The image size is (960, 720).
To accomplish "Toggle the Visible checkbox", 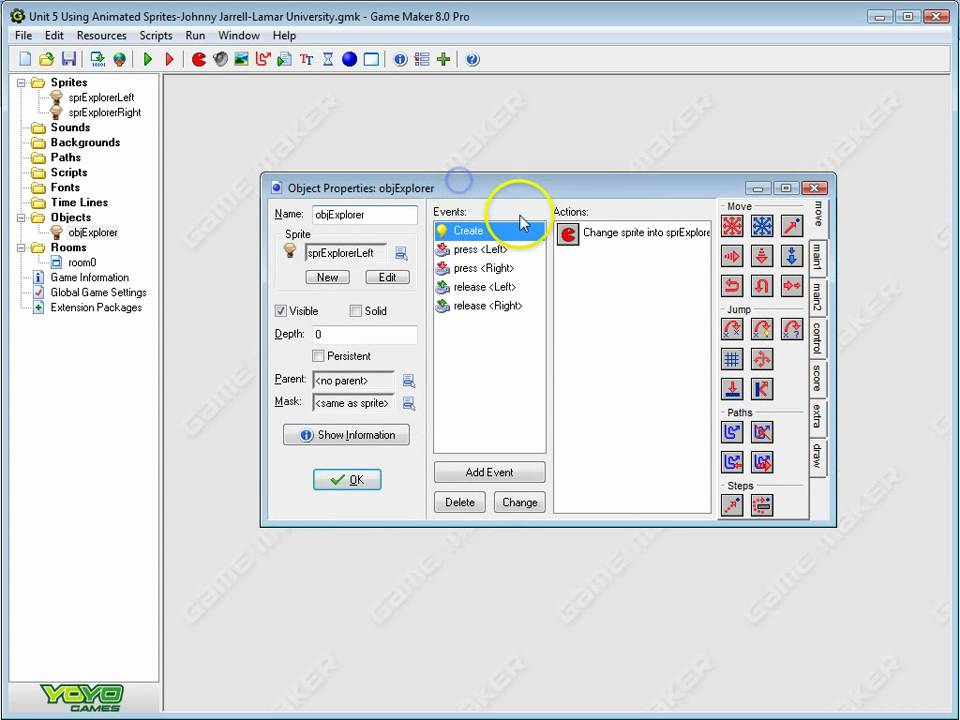I will click(x=280, y=311).
